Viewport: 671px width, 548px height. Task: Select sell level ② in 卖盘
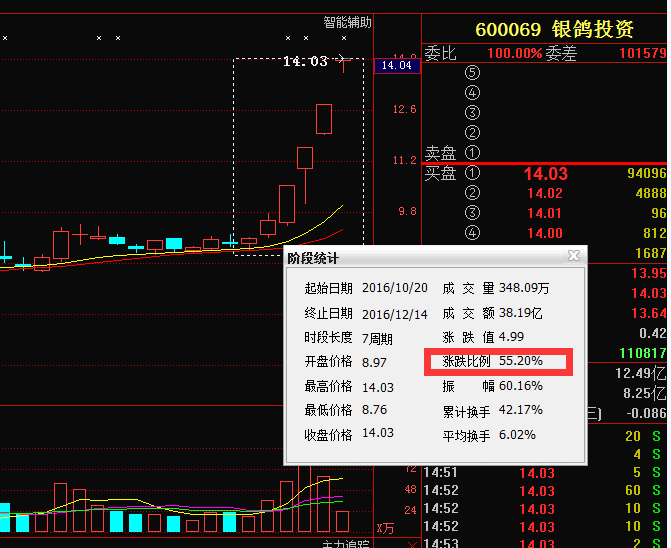(472, 133)
